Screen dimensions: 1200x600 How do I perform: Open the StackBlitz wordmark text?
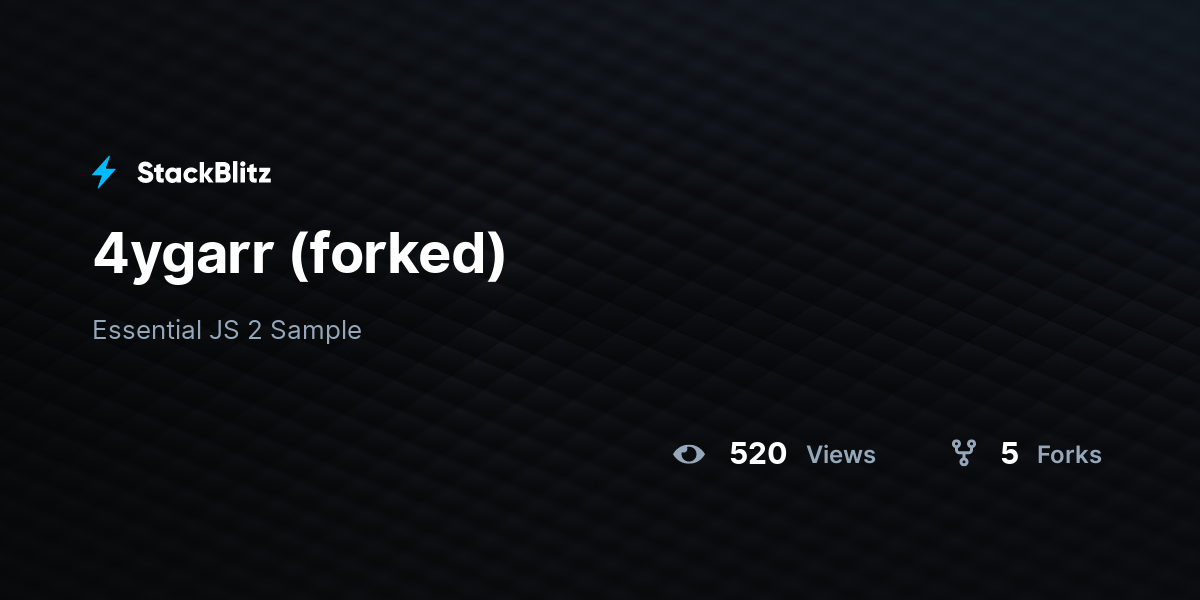click(204, 173)
